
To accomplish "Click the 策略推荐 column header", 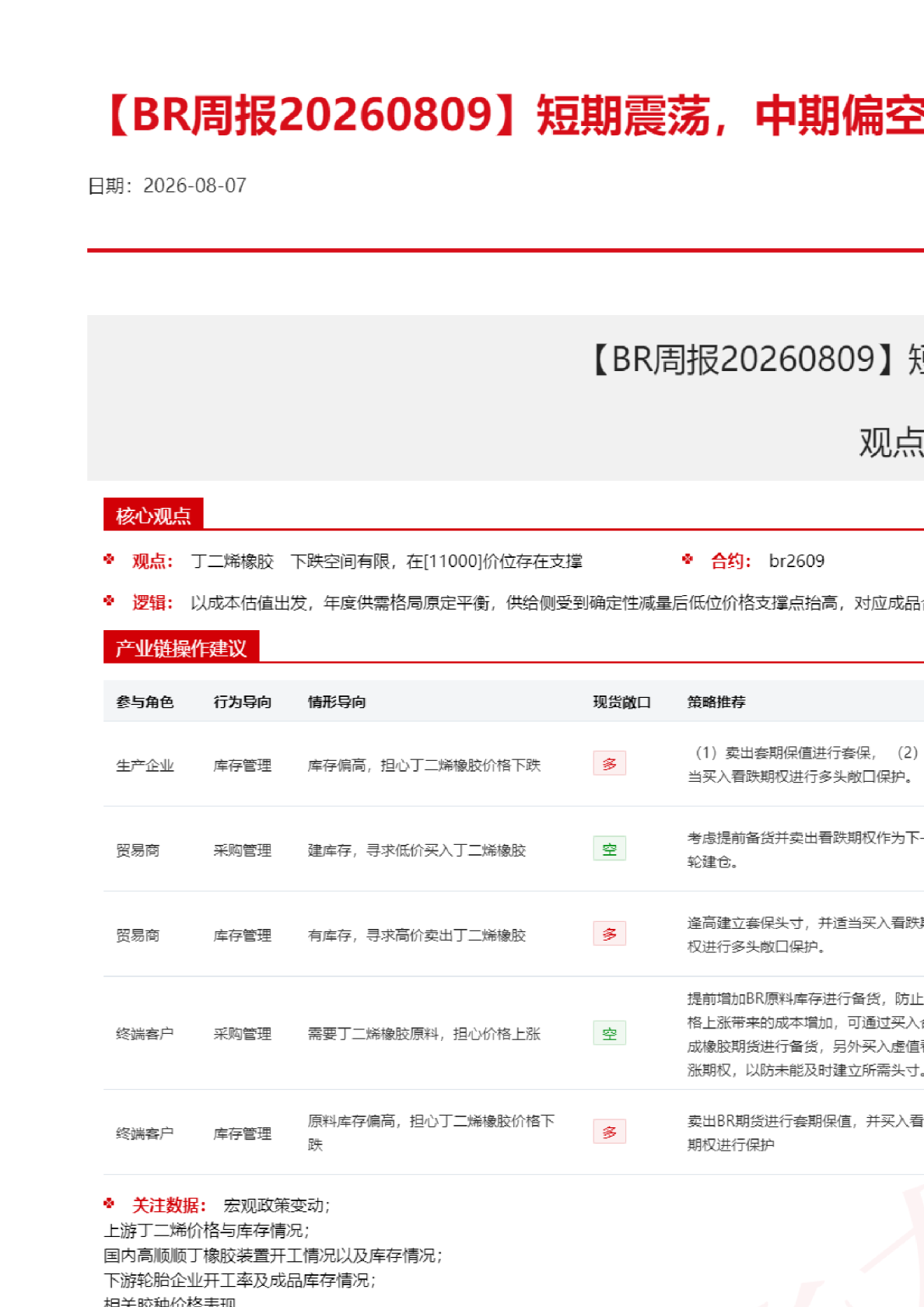I will 716,702.
